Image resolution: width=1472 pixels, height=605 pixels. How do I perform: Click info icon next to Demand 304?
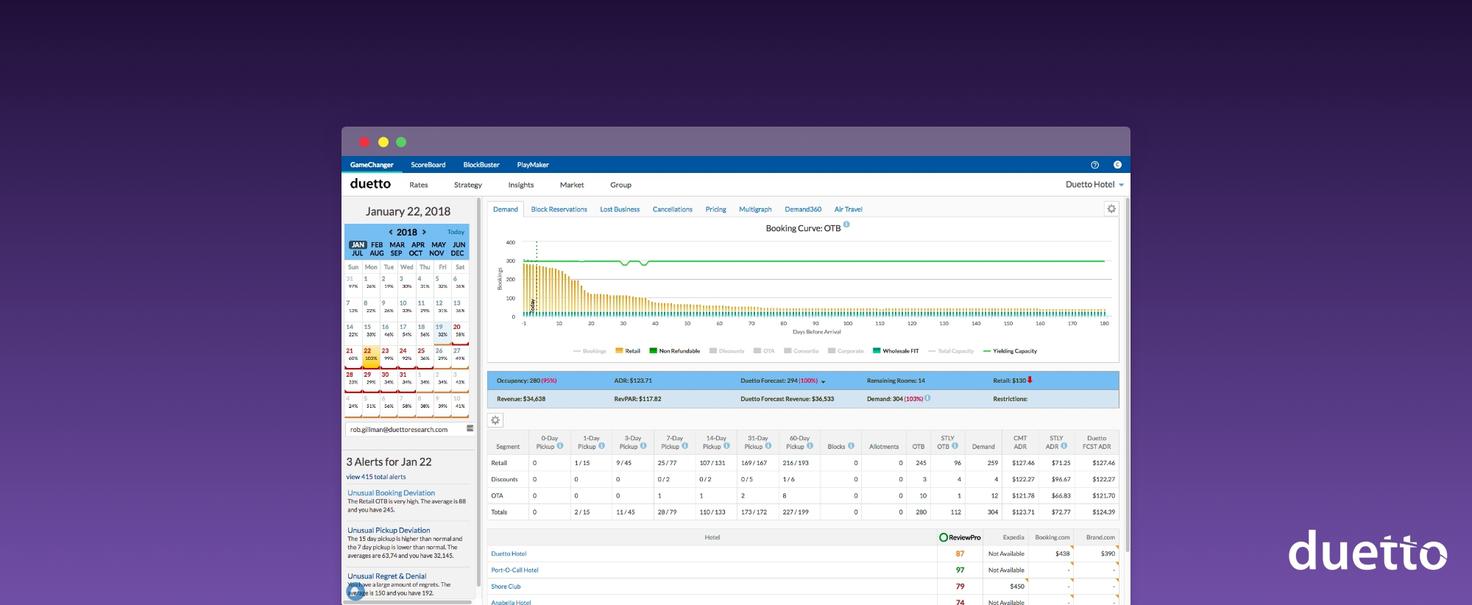(927, 398)
